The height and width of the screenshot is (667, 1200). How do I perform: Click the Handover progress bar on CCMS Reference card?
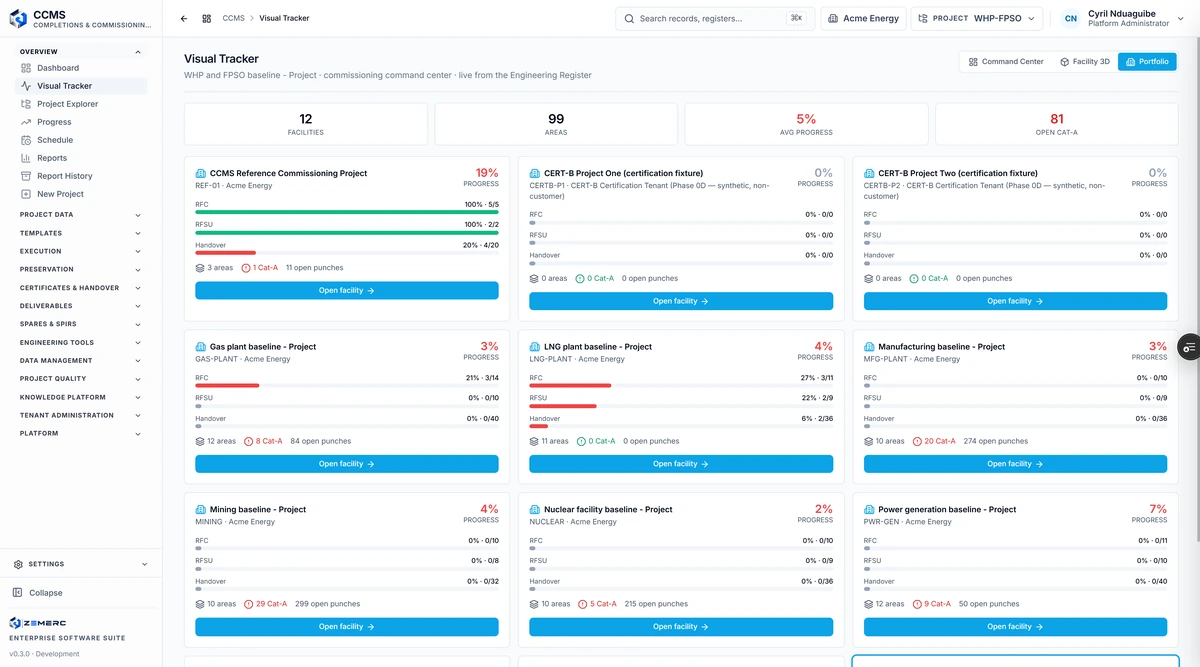(x=347, y=253)
